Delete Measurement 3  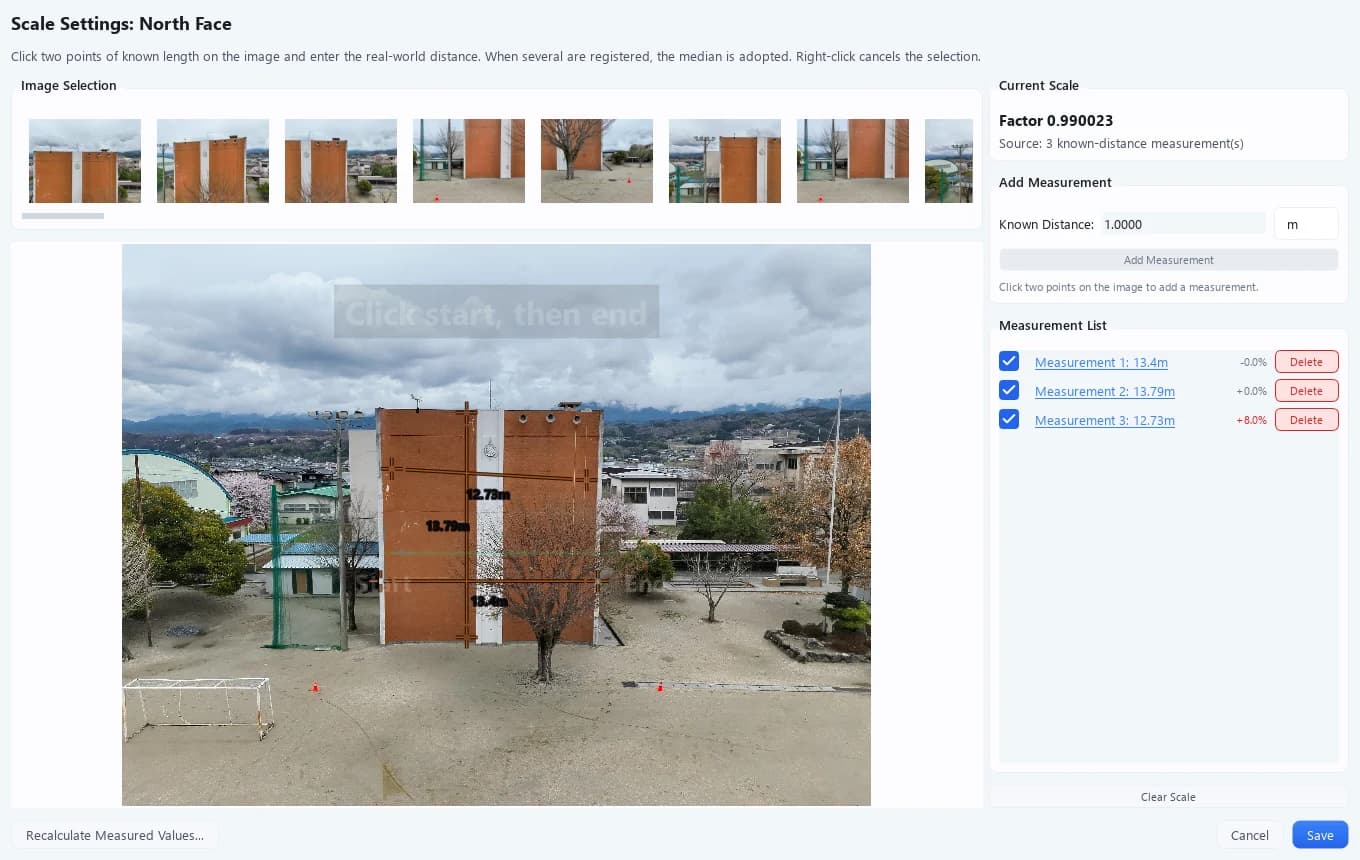click(x=1306, y=420)
